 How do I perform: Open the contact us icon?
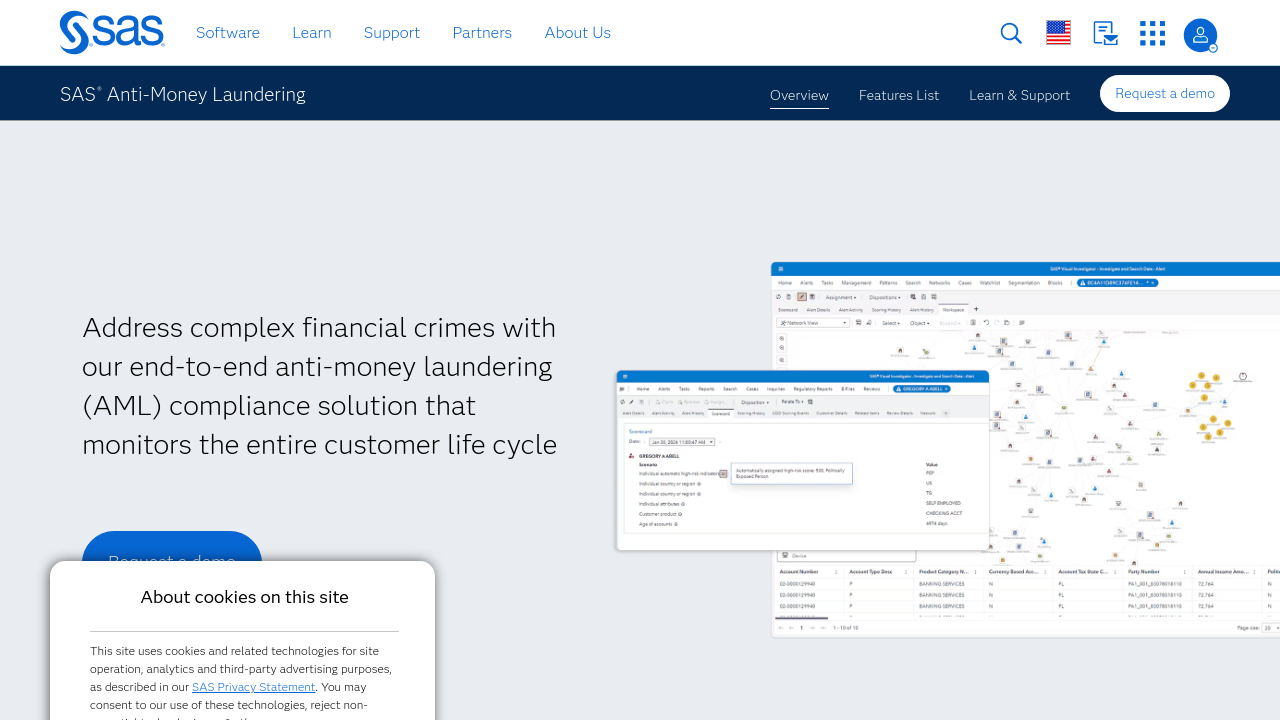[x=1105, y=33]
